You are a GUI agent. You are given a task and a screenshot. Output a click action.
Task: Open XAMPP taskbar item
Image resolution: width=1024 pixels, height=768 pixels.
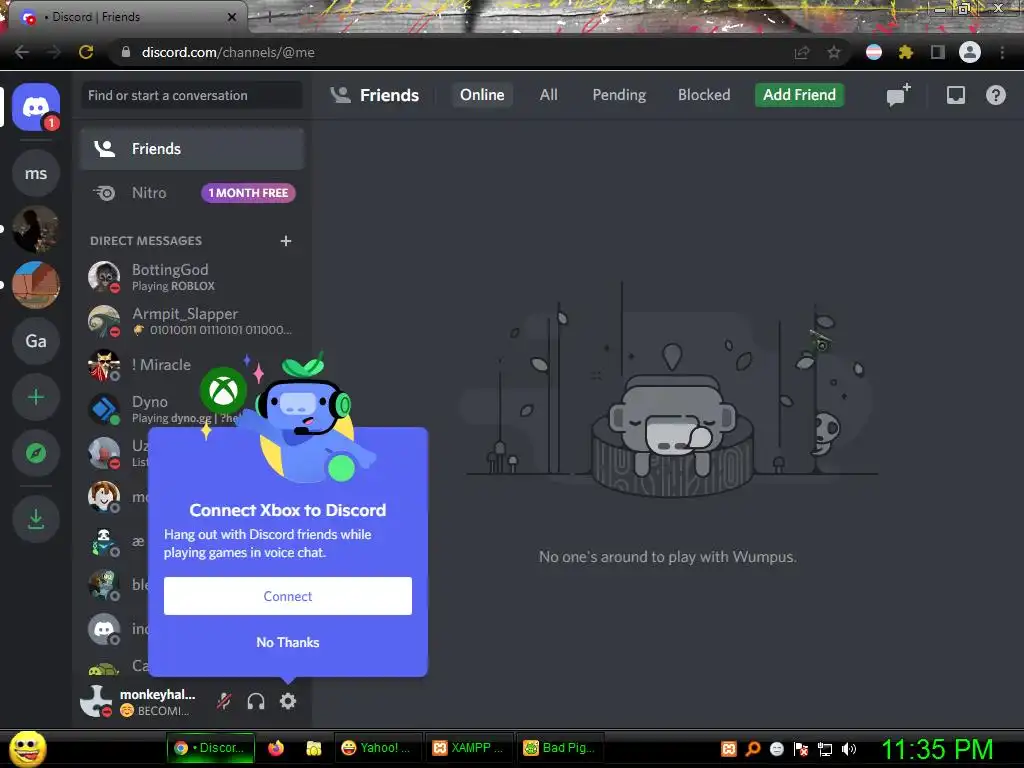pyautogui.click(x=468, y=748)
